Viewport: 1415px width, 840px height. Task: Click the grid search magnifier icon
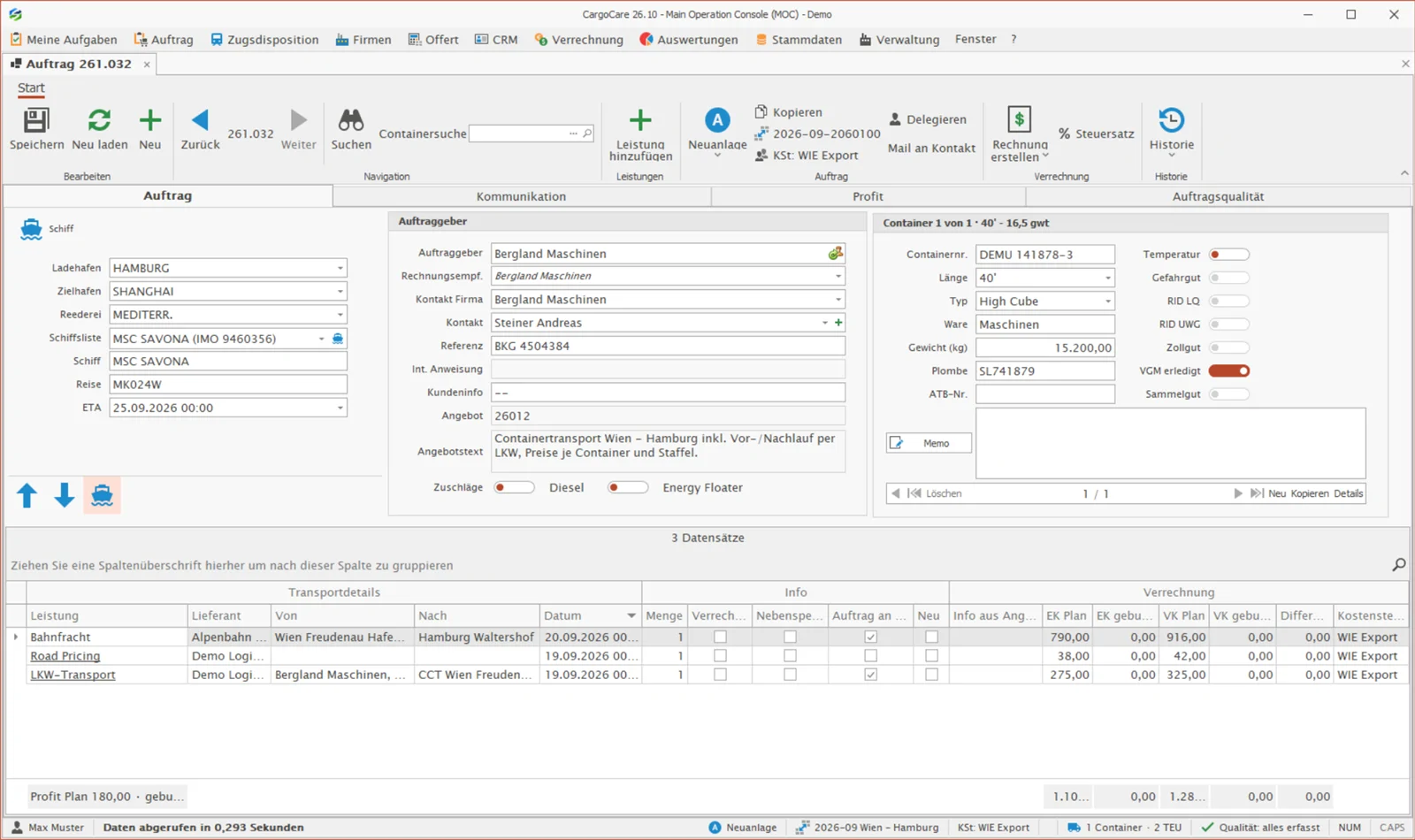tap(1399, 564)
